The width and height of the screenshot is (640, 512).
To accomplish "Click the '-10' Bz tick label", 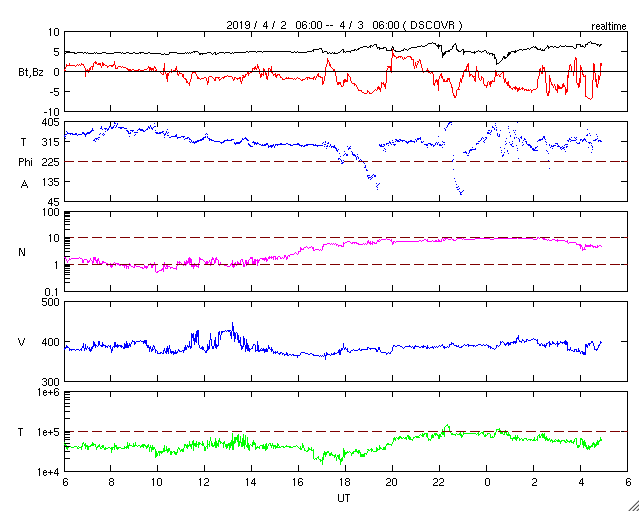I will [x=53, y=112].
